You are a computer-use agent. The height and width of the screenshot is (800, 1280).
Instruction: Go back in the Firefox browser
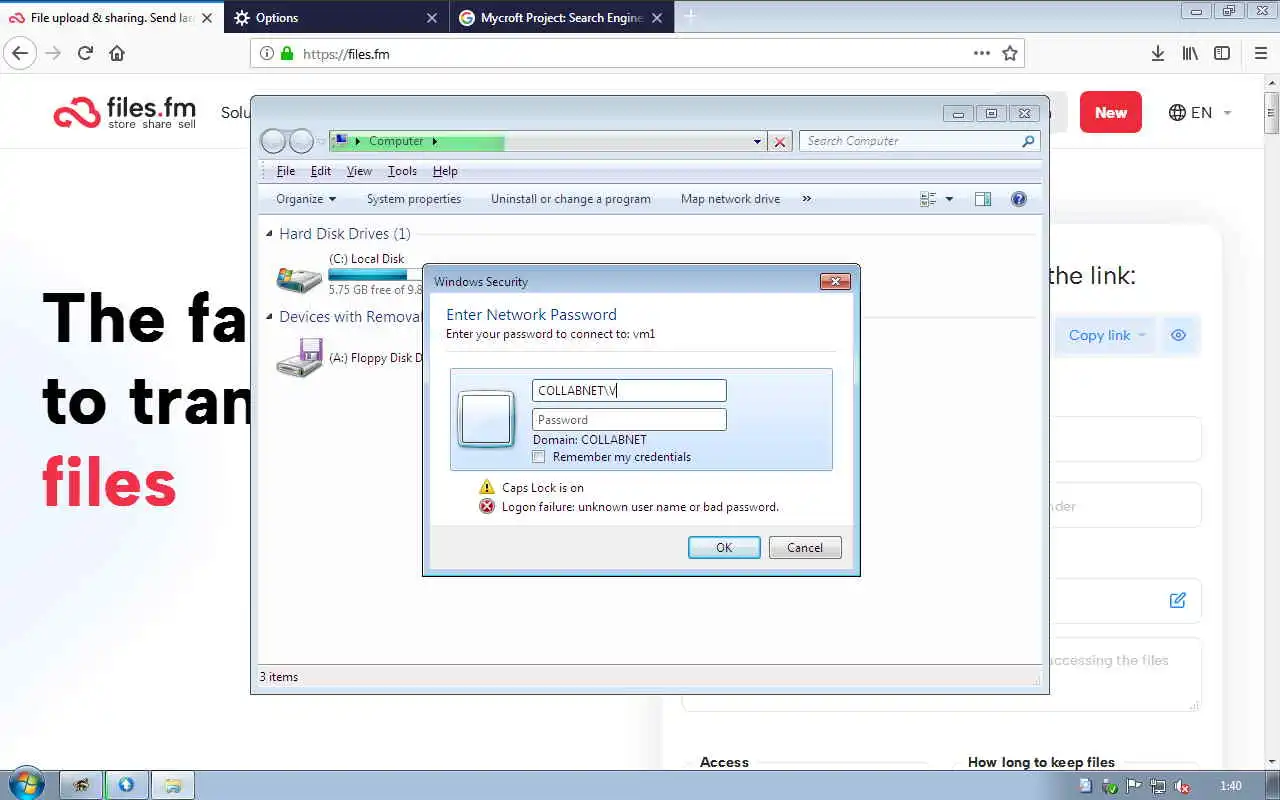click(20, 53)
